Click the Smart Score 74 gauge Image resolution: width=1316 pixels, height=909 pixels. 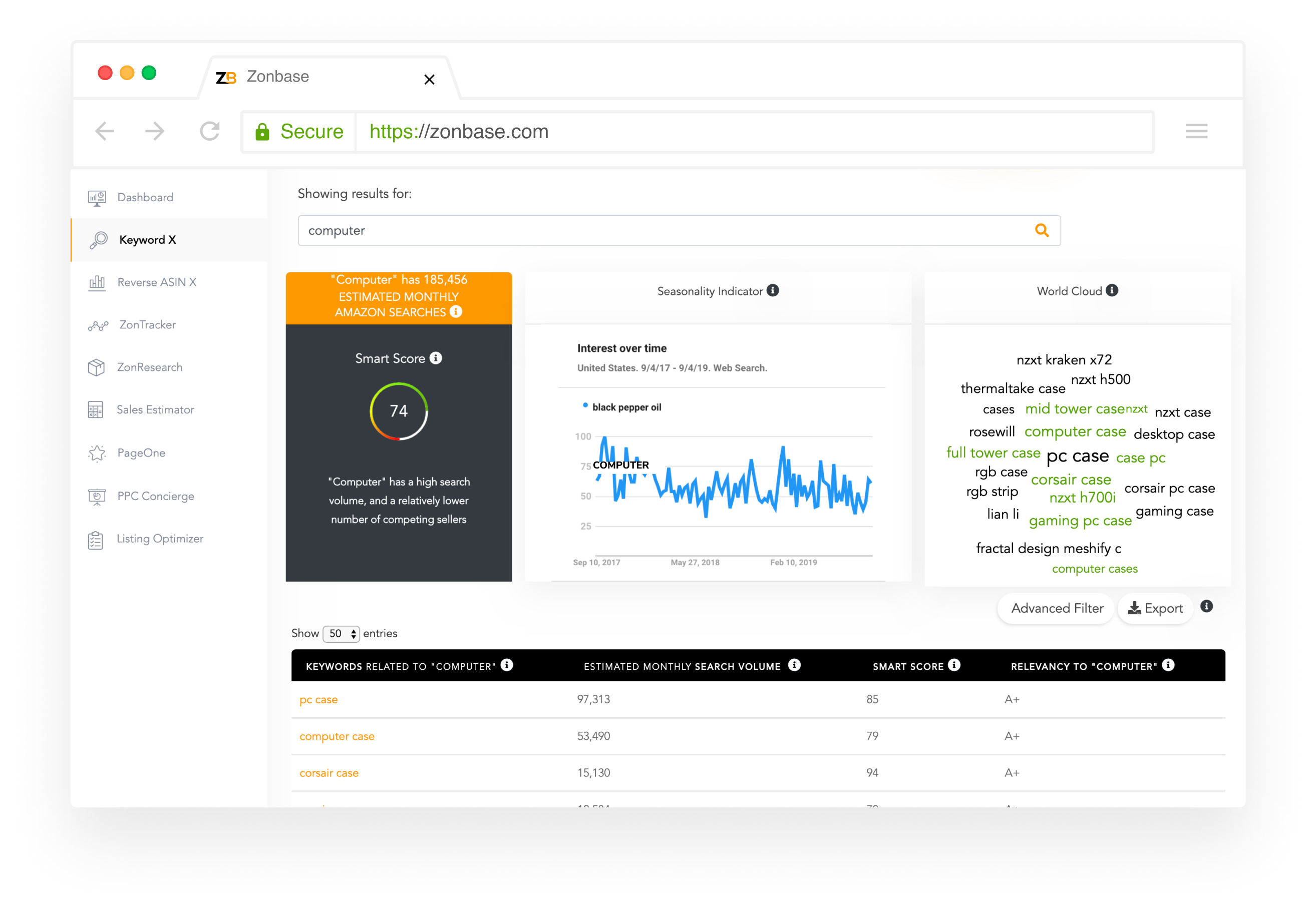point(398,410)
